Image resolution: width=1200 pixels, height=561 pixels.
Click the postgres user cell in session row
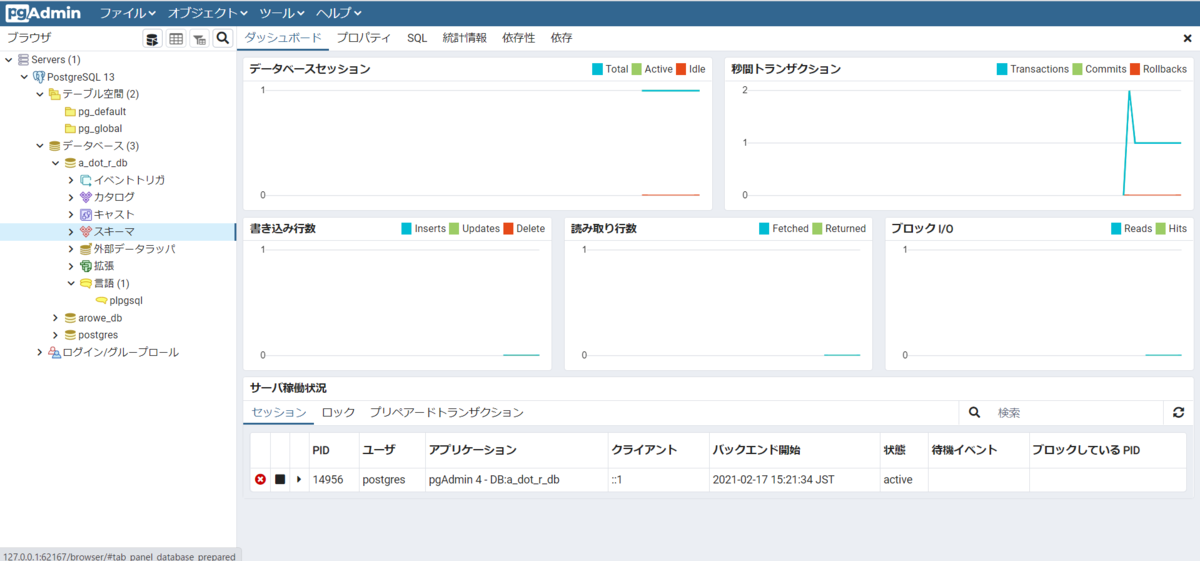384,480
